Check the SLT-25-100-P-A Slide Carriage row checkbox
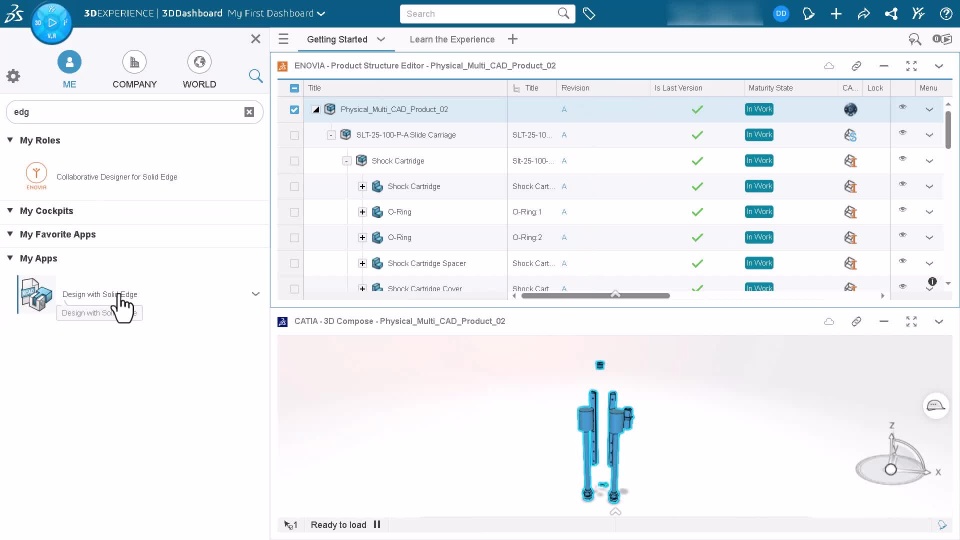 (x=294, y=135)
